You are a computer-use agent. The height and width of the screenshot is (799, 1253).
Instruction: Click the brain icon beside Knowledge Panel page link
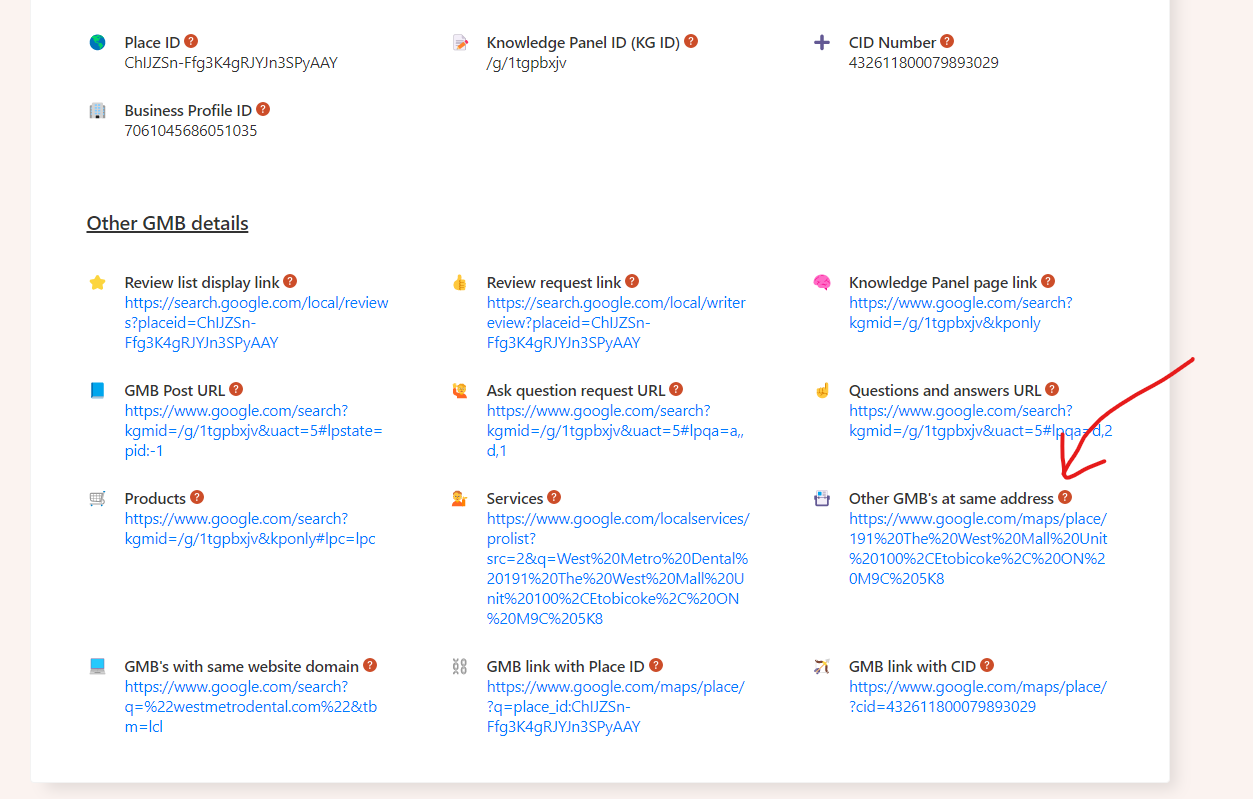point(821,282)
